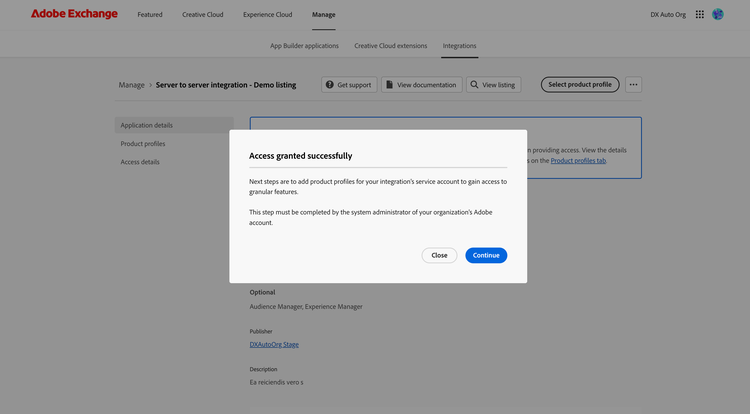Image resolution: width=750 pixels, height=414 pixels.
Task: Click the Get support button
Action: pos(349,85)
